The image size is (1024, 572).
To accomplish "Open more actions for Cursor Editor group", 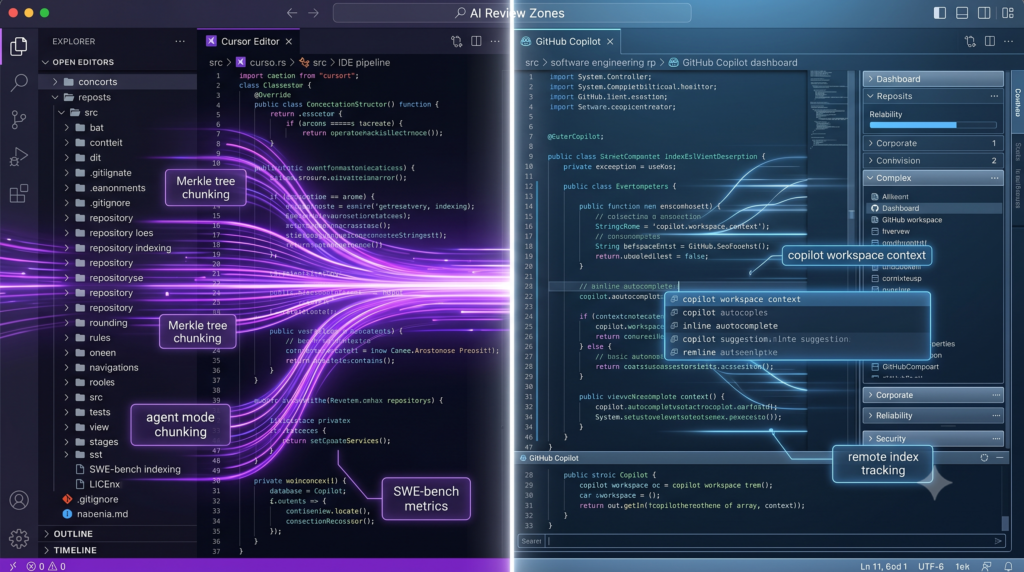I will [495, 41].
